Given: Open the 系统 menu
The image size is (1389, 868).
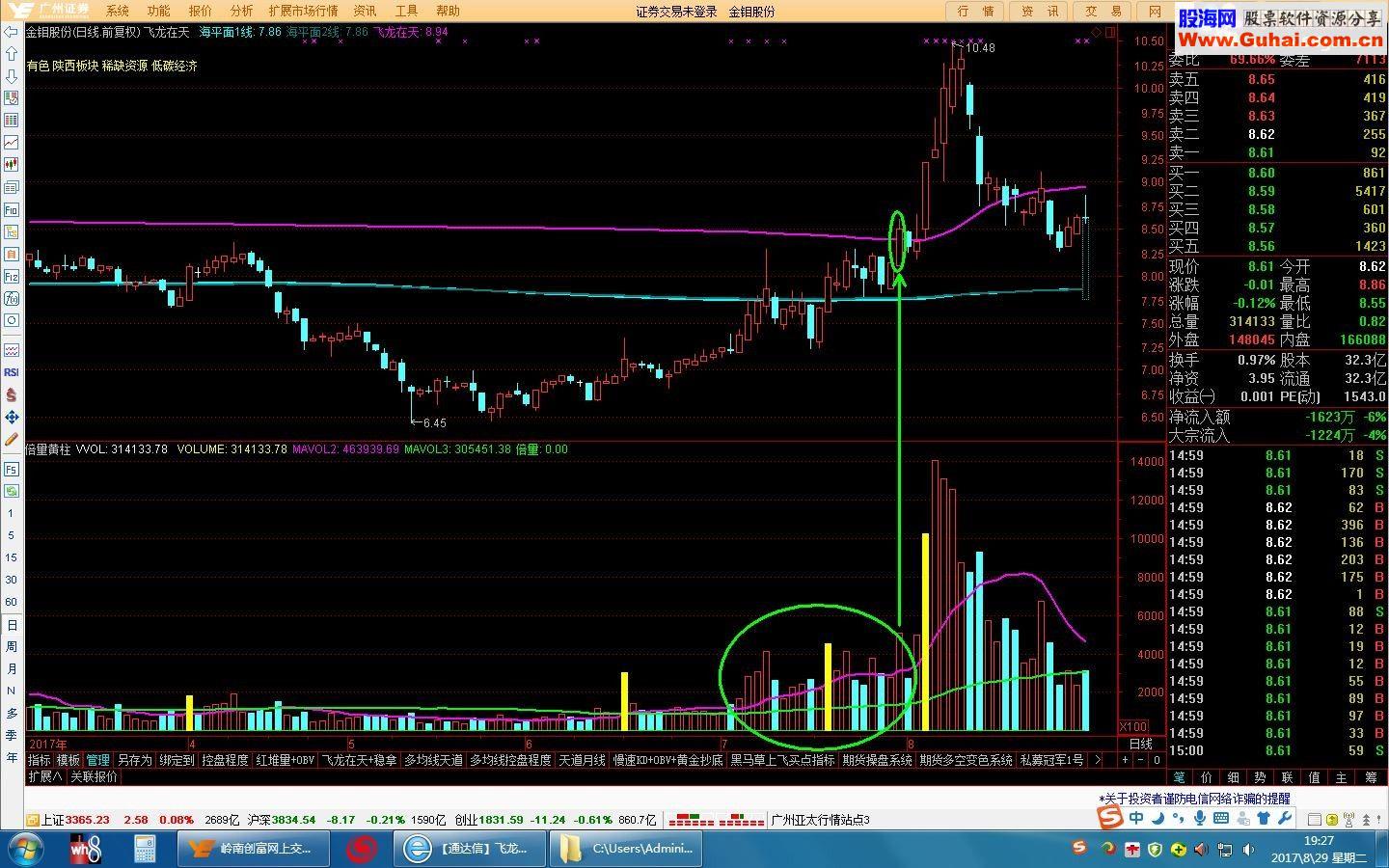Looking at the screenshot, I should pyautogui.click(x=118, y=11).
